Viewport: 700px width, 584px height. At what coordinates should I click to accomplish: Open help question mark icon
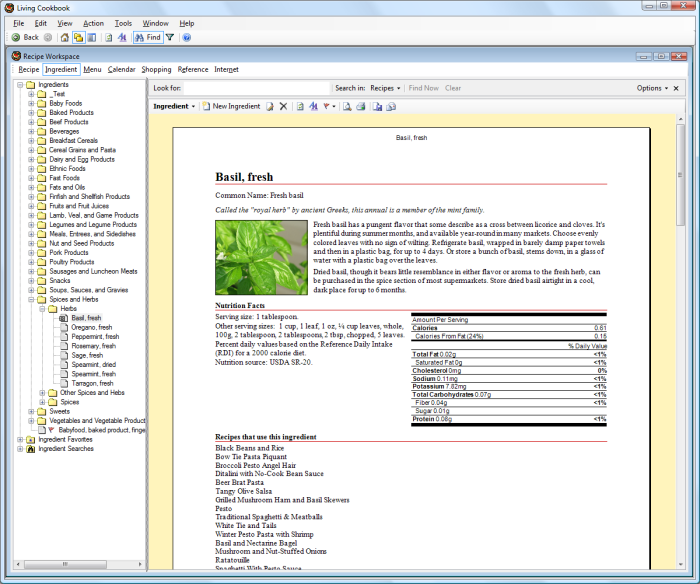187,38
